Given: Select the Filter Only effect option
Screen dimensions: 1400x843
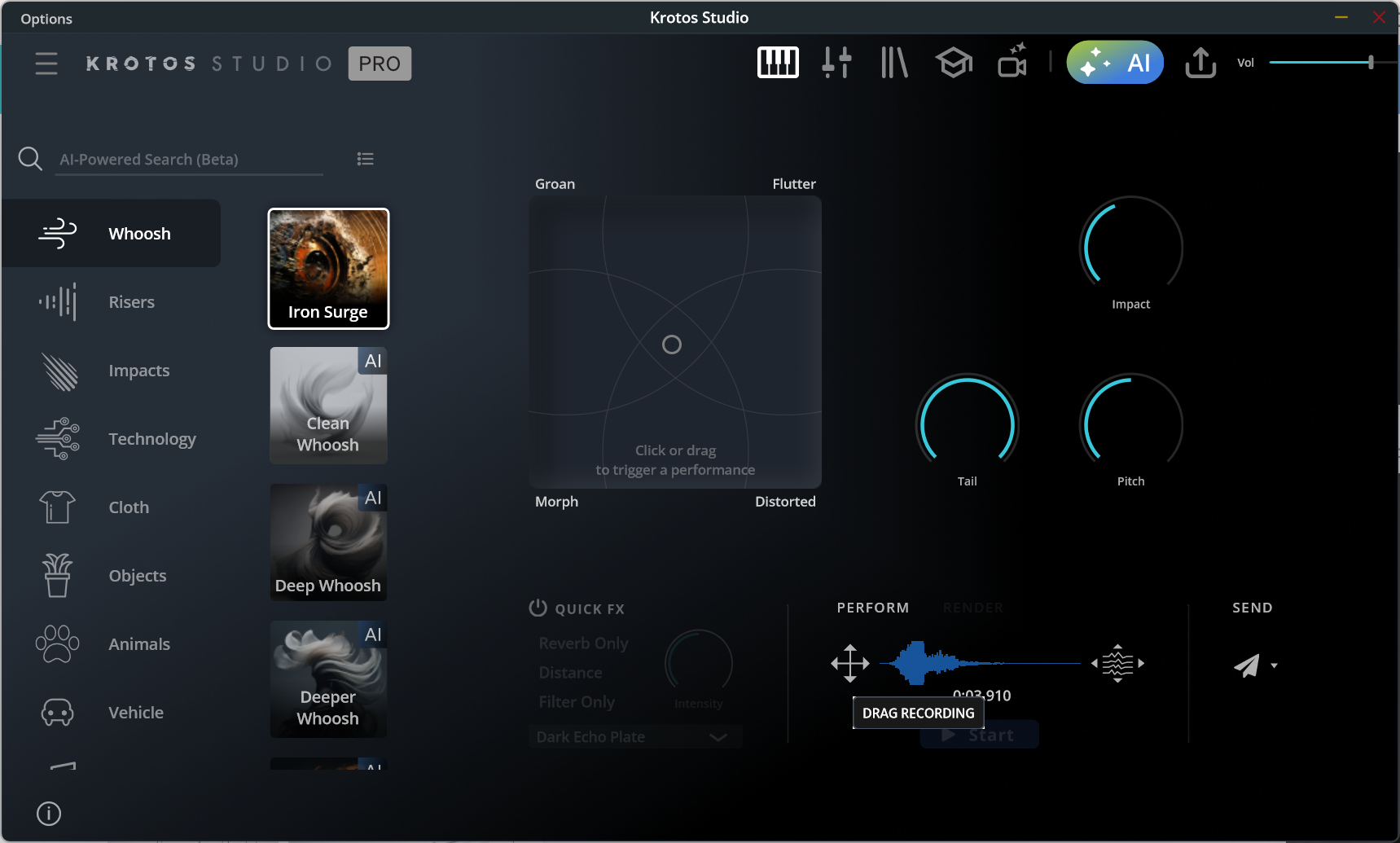Looking at the screenshot, I should [577, 702].
